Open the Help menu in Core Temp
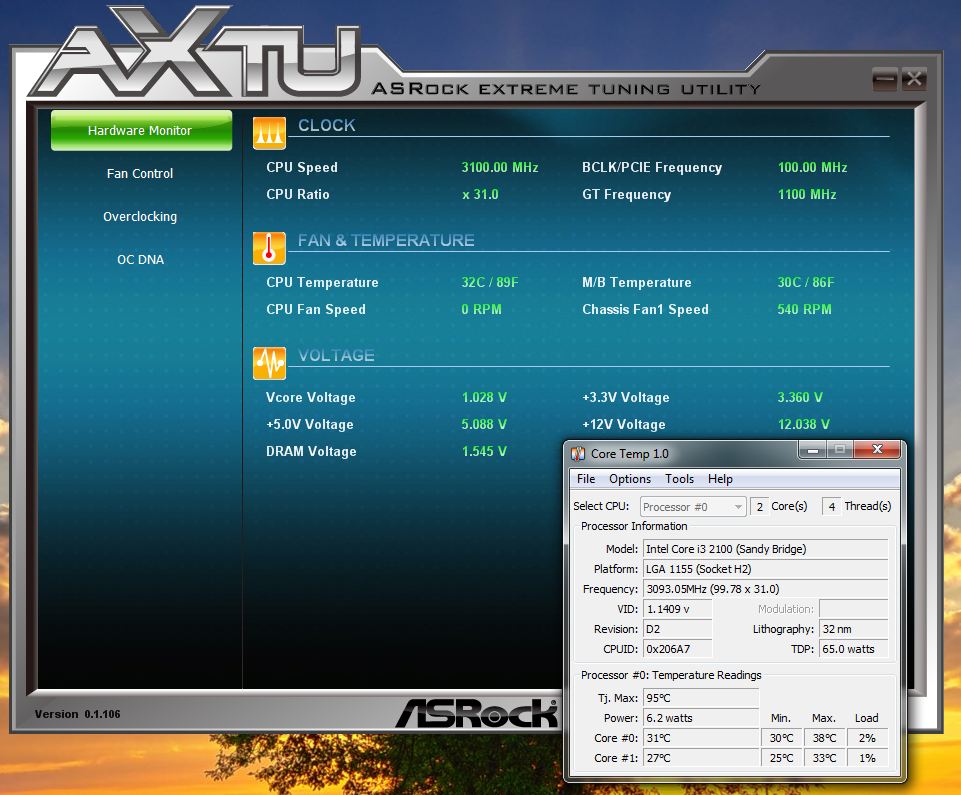 click(720, 479)
